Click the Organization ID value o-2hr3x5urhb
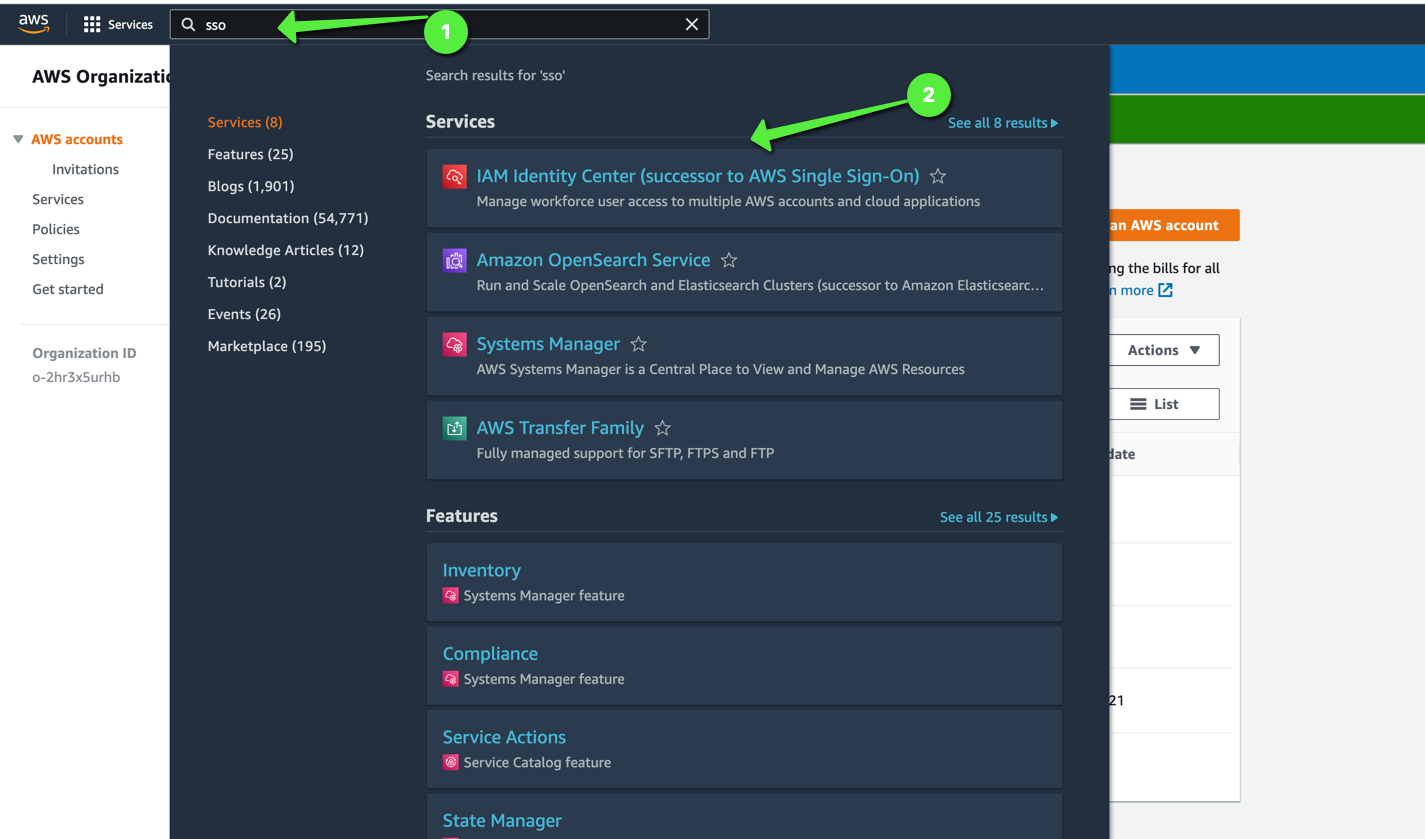Image resolution: width=1425 pixels, height=839 pixels. coord(76,377)
